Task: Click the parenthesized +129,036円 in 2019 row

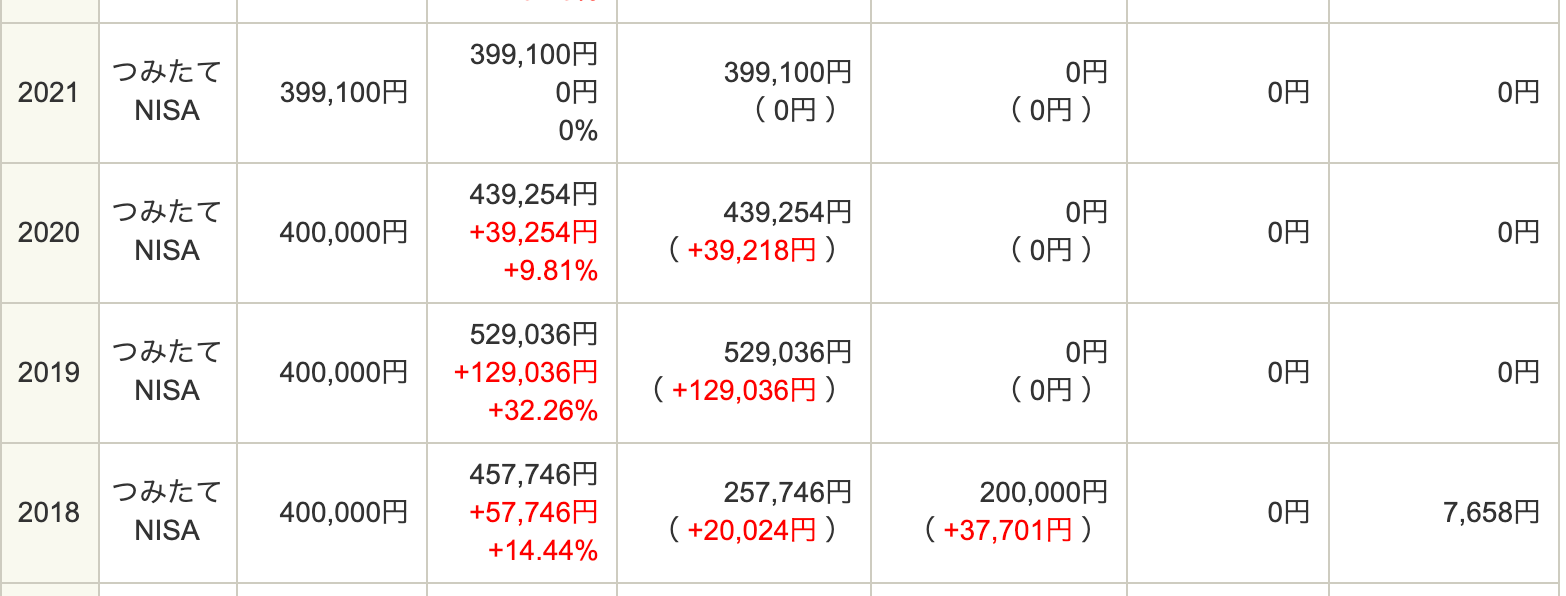Action: pos(744,391)
